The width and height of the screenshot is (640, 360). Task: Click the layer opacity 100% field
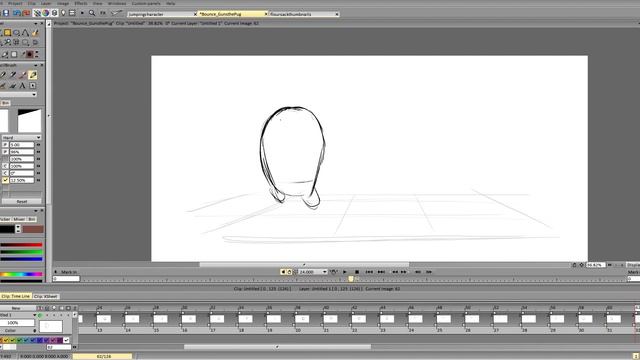[17, 322]
